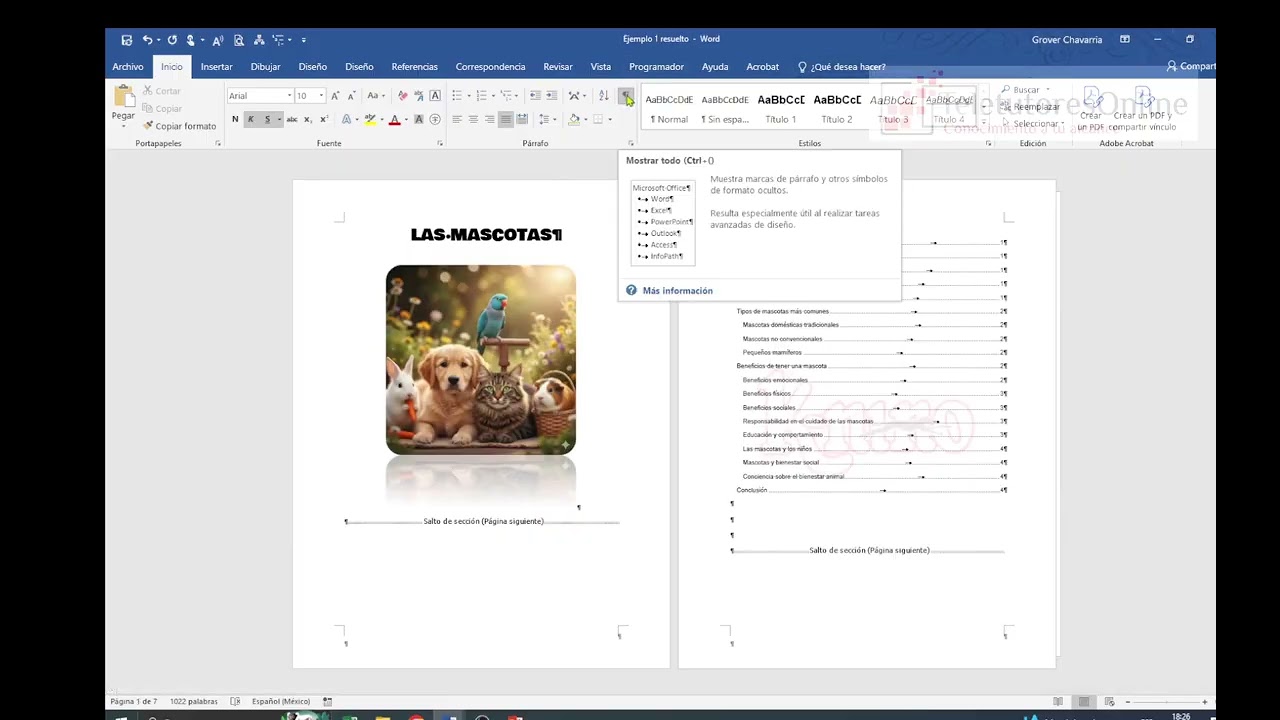The height and width of the screenshot is (720, 1280).
Task: Increase paragraph indent
Action: click(x=551, y=96)
